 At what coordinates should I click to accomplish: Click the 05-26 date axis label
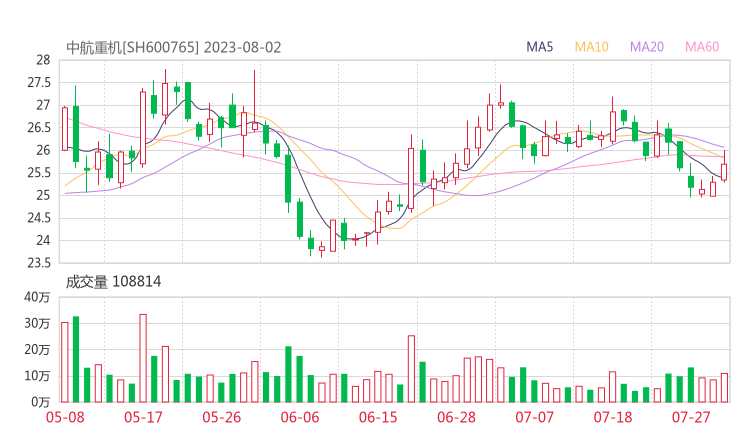(221, 417)
